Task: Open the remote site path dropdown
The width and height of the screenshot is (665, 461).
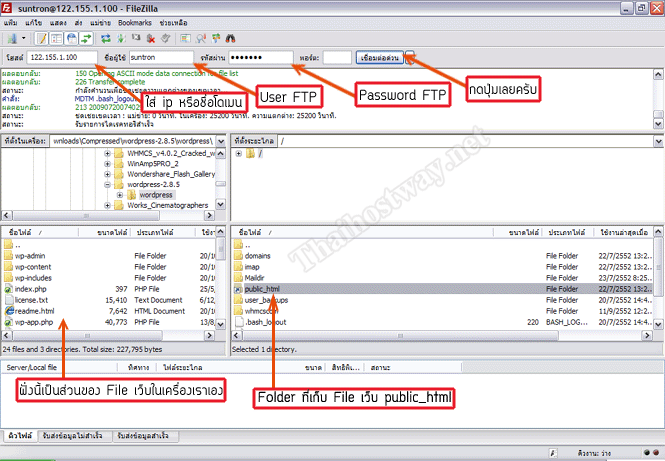Action: tap(658, 141)
